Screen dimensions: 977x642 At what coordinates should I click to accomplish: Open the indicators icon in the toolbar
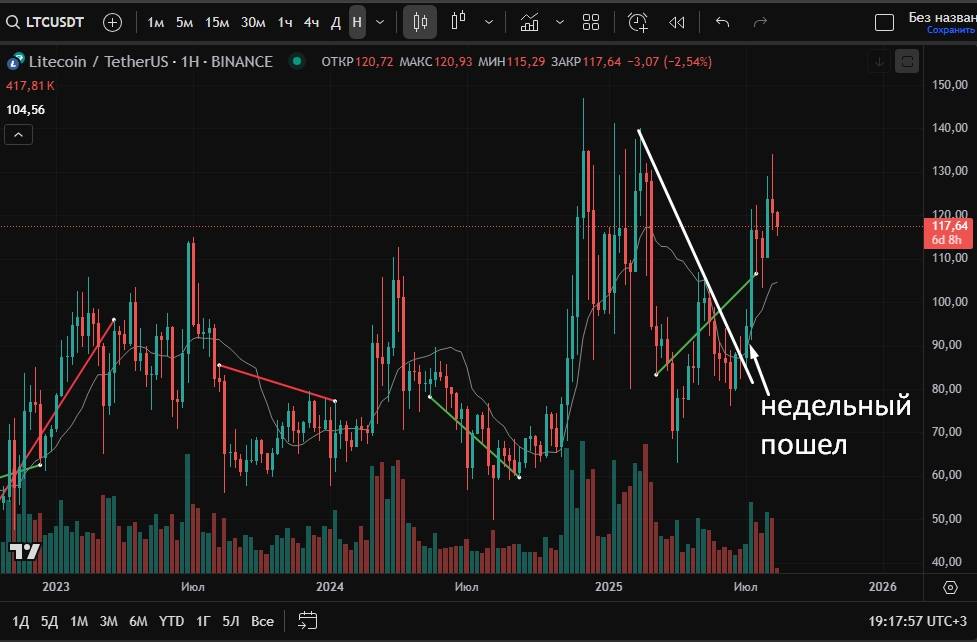coord(530,22)
